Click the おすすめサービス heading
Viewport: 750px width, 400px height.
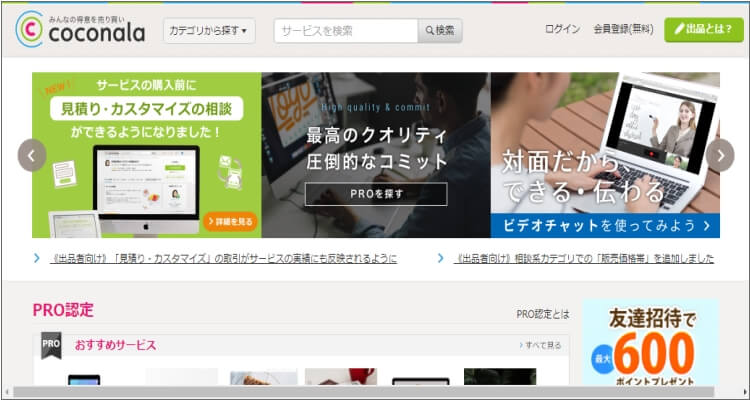tap(115, 345)
